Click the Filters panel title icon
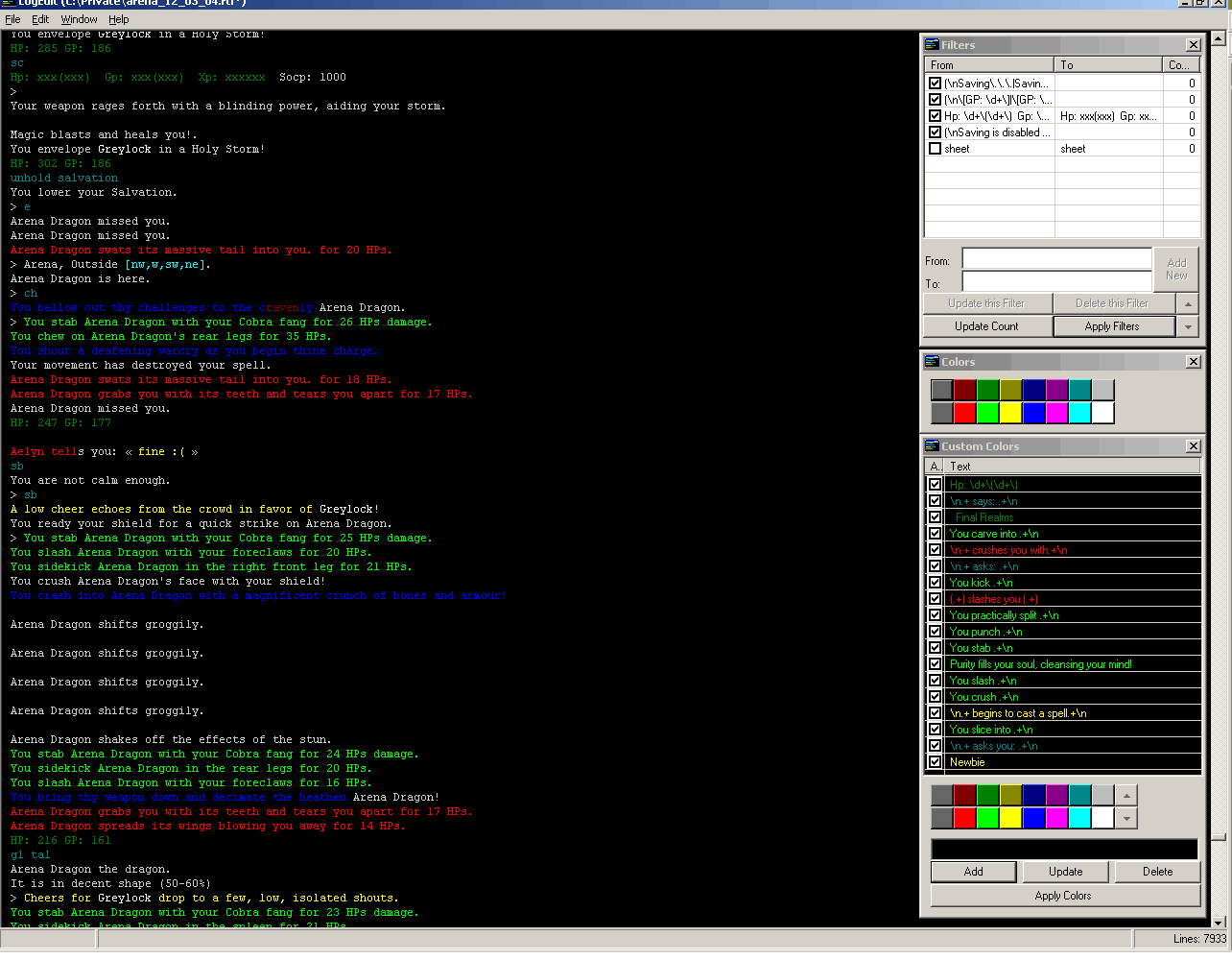This screenshot has height=960, width=1232. (932, 45)
